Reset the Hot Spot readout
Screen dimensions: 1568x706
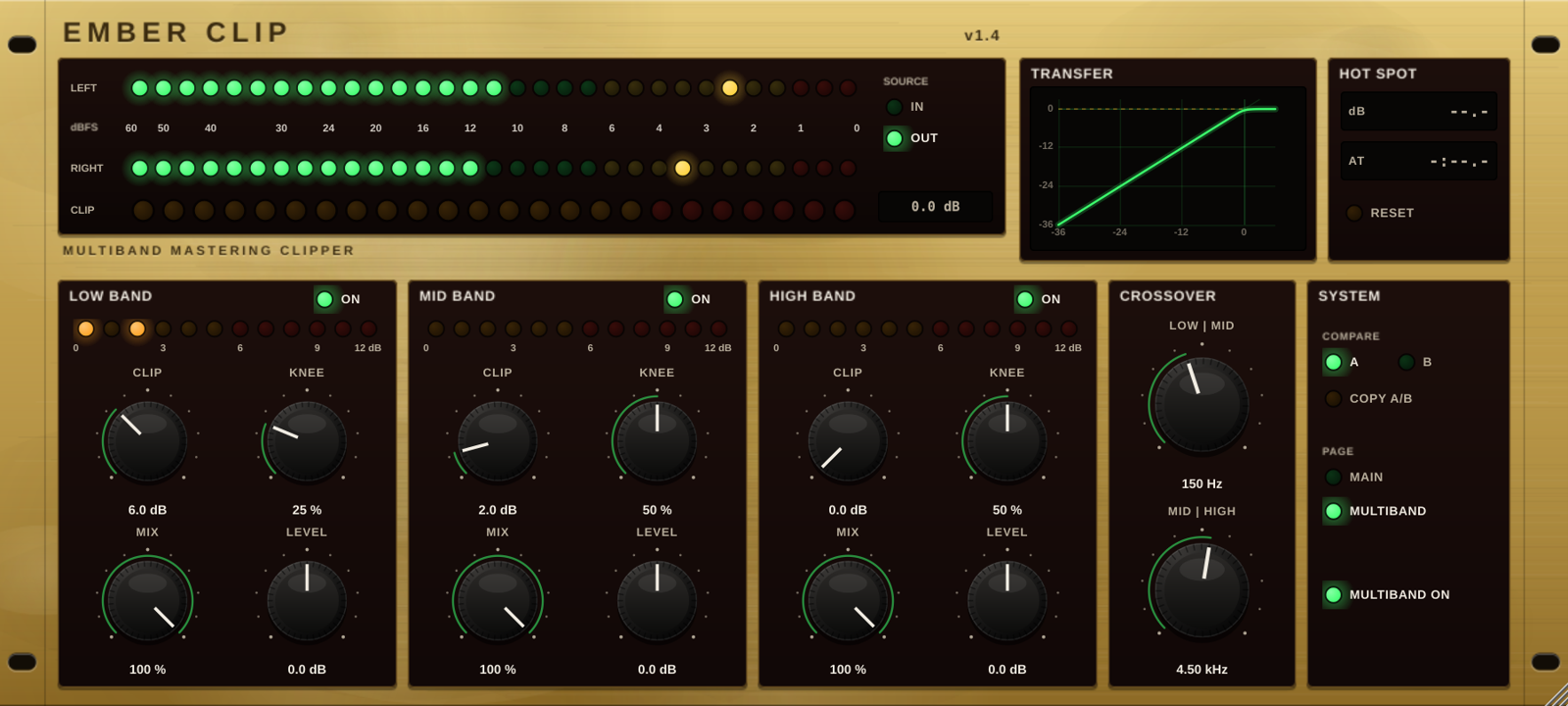1380,213
